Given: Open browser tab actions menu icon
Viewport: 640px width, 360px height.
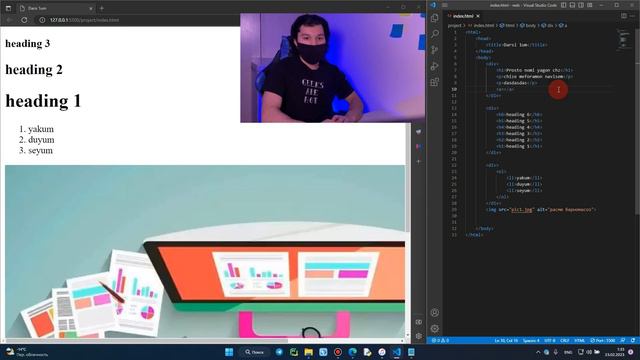Looking at the screenshot, I should [x=8, y=8].
